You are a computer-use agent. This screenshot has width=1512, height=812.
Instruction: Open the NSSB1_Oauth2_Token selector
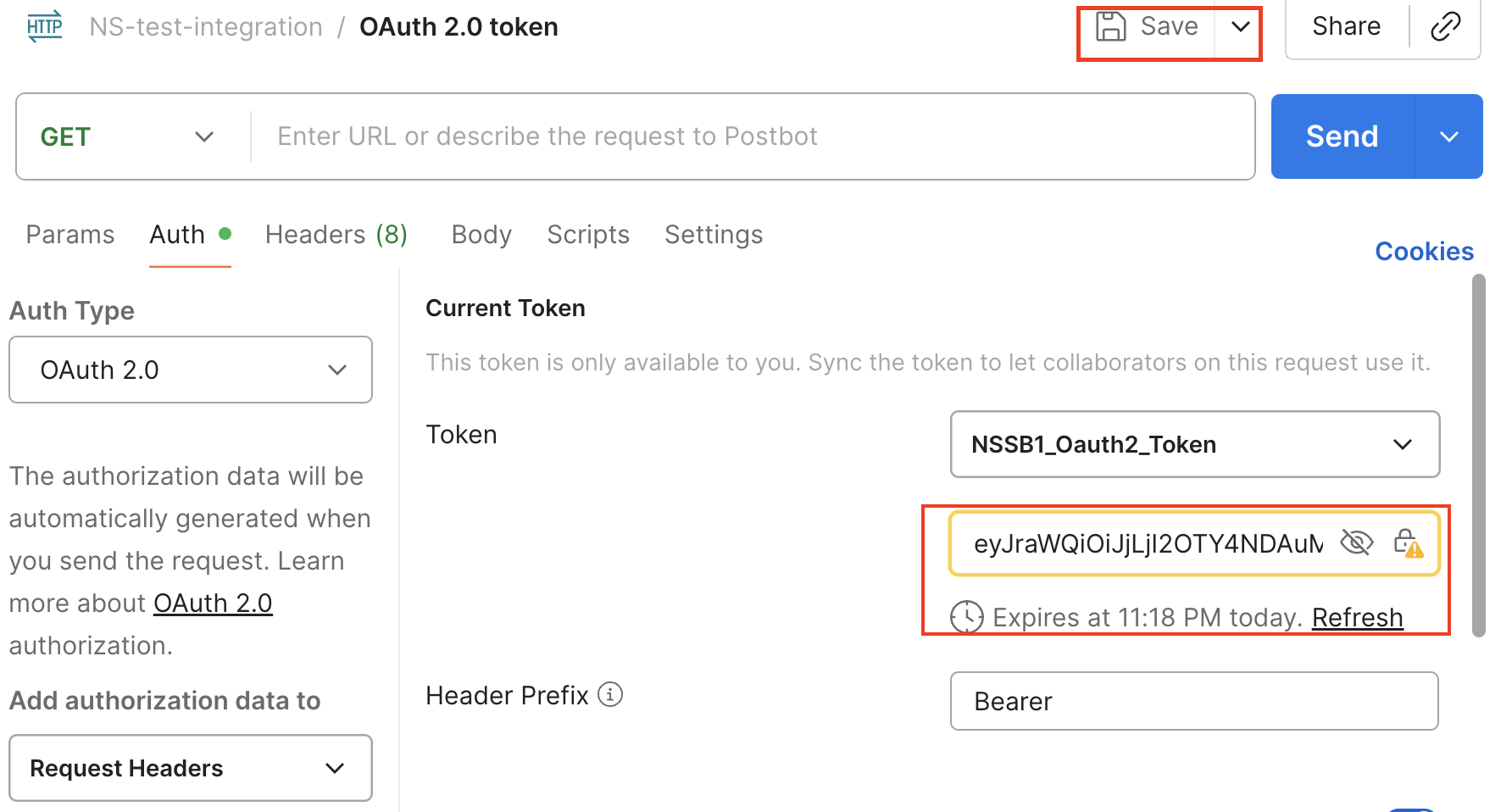click(x=1194, y=444)
